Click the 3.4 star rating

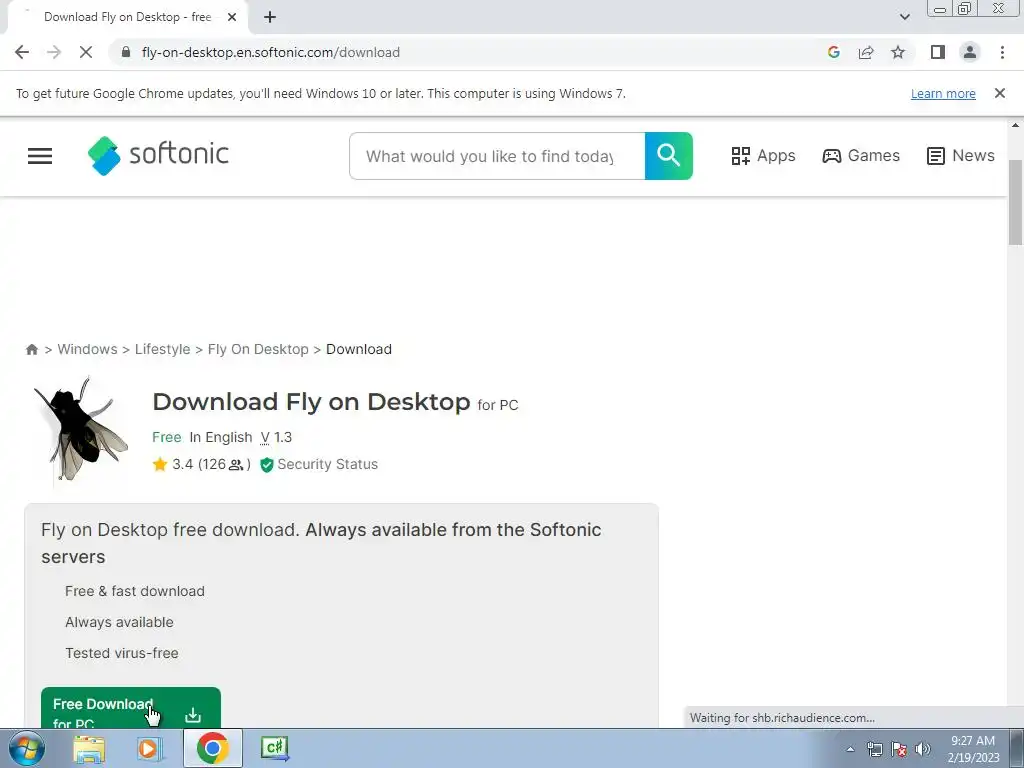(x=201, y=464)
